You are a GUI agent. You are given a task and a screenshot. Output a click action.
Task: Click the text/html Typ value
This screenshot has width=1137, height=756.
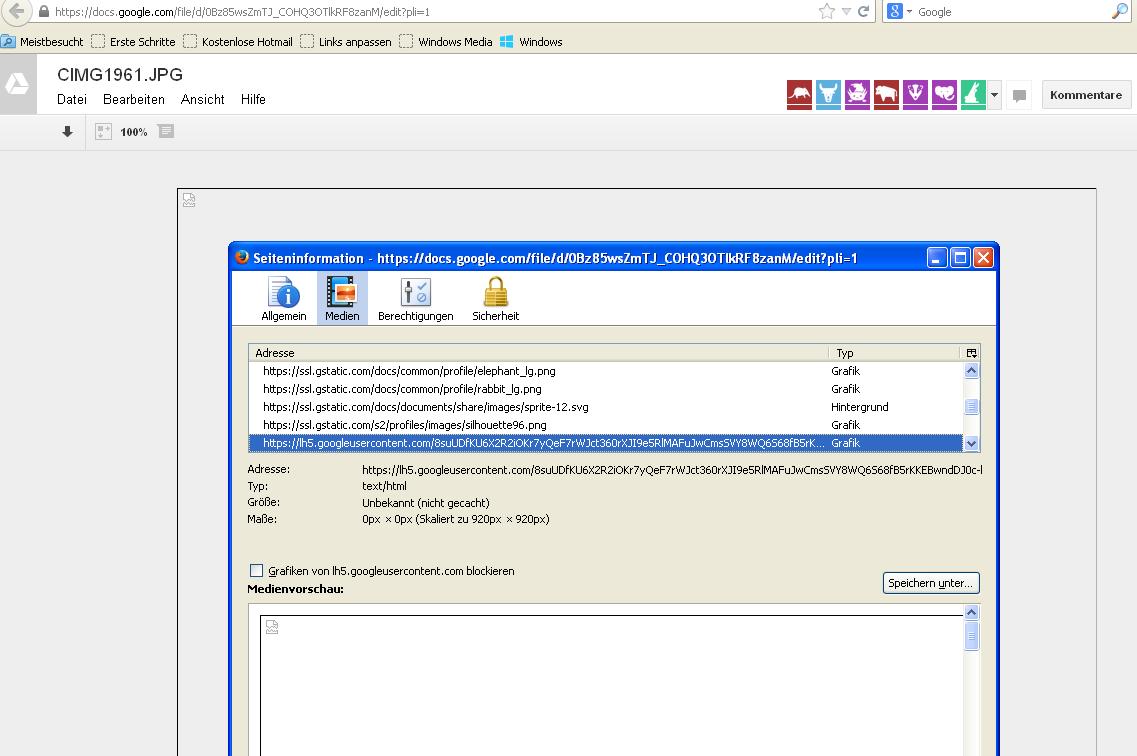point(384,486)
